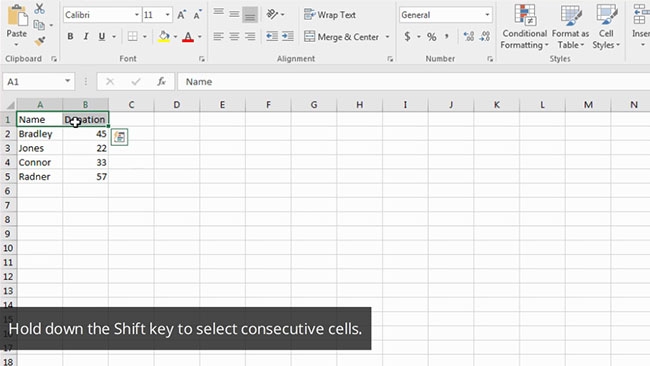Open the font size 11 dropdown

click(167, 15)
